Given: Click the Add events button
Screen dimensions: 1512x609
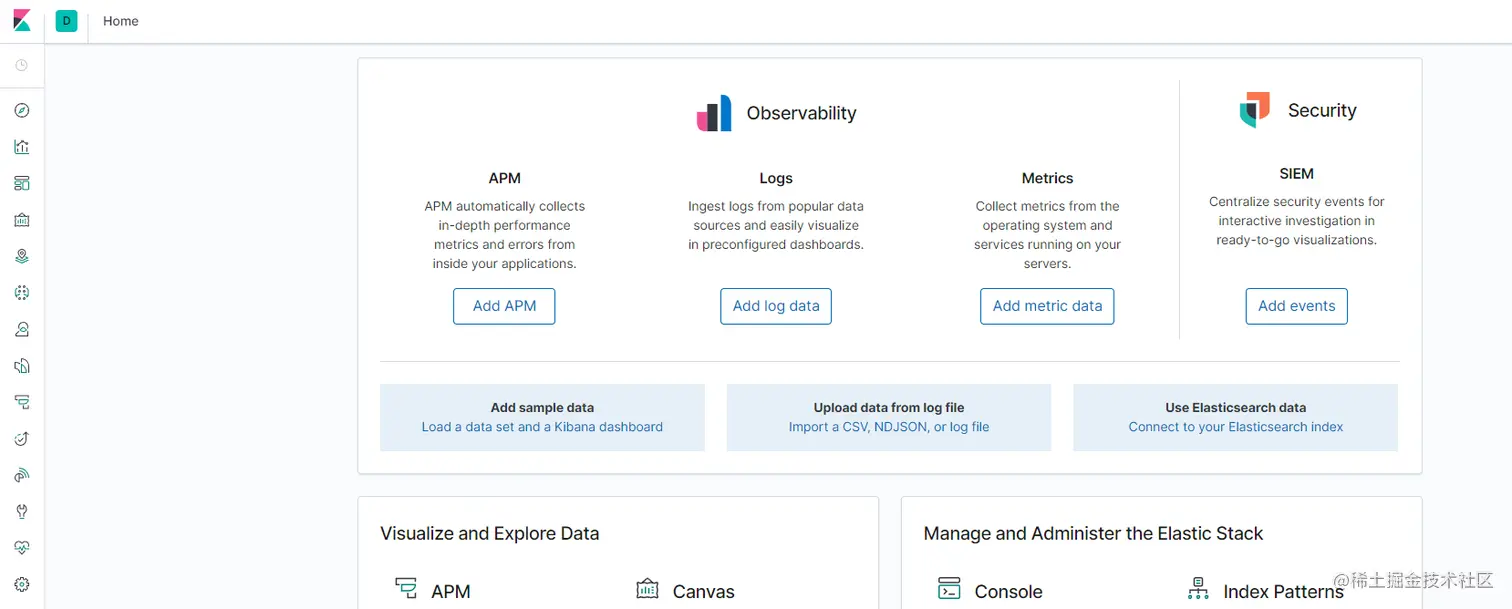Looking at the screenshot, I should [1296, 306].
